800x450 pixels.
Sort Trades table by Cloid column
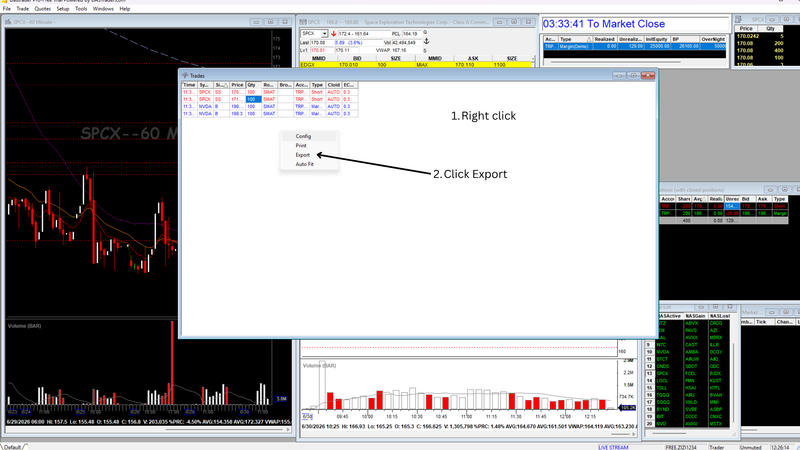tap(334, 85)
